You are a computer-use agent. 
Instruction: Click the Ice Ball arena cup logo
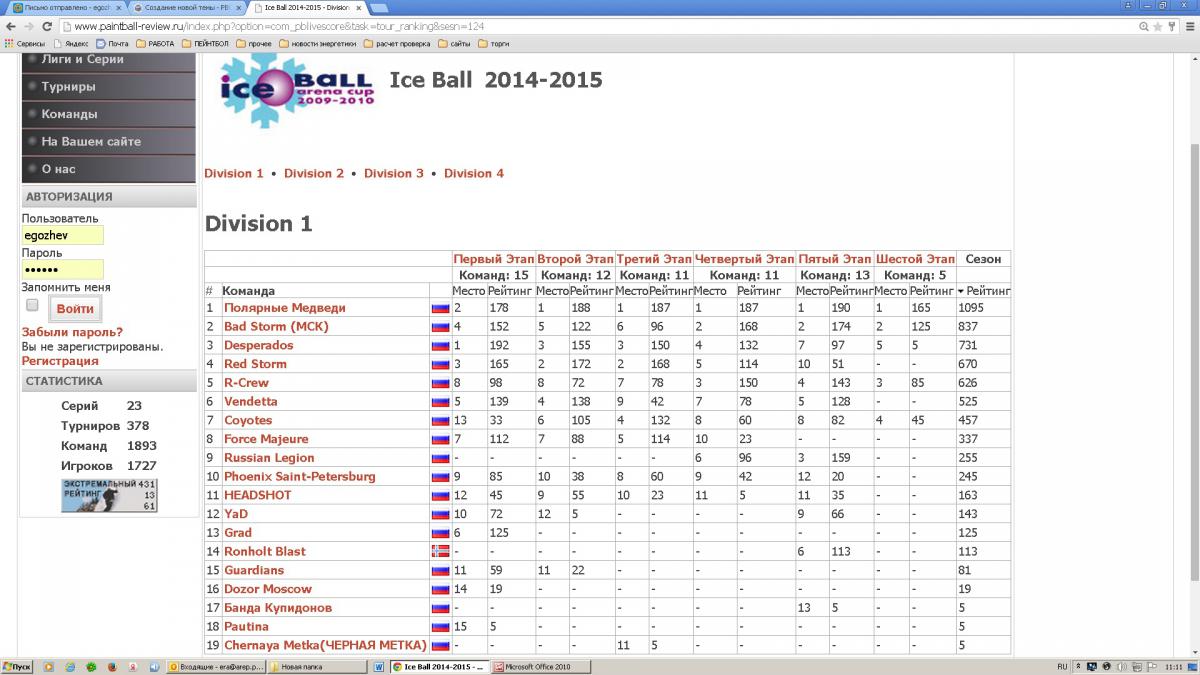pos(297,91)
